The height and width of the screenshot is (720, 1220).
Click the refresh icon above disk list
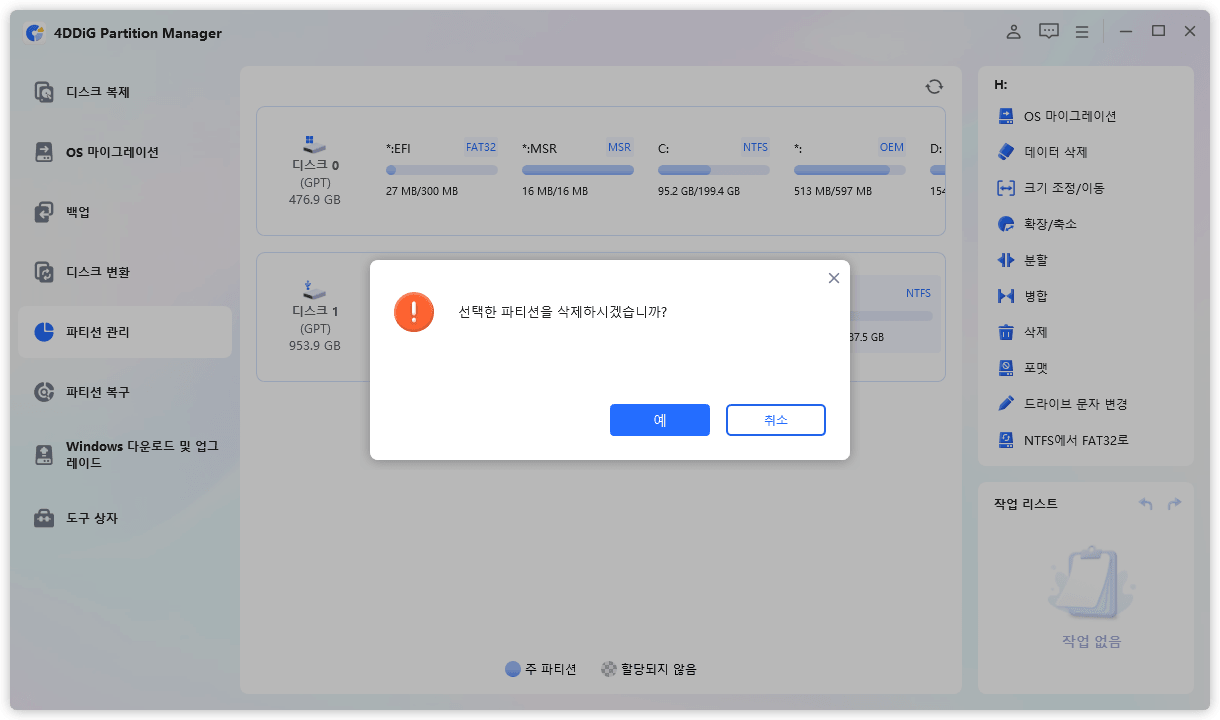[x=933, y=86]
